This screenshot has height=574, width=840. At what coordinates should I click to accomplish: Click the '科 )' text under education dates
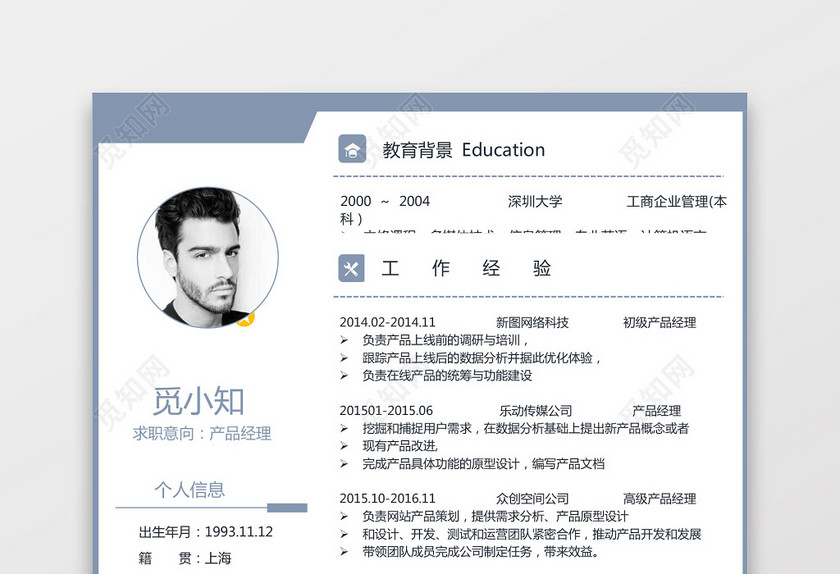pos(351,219)
